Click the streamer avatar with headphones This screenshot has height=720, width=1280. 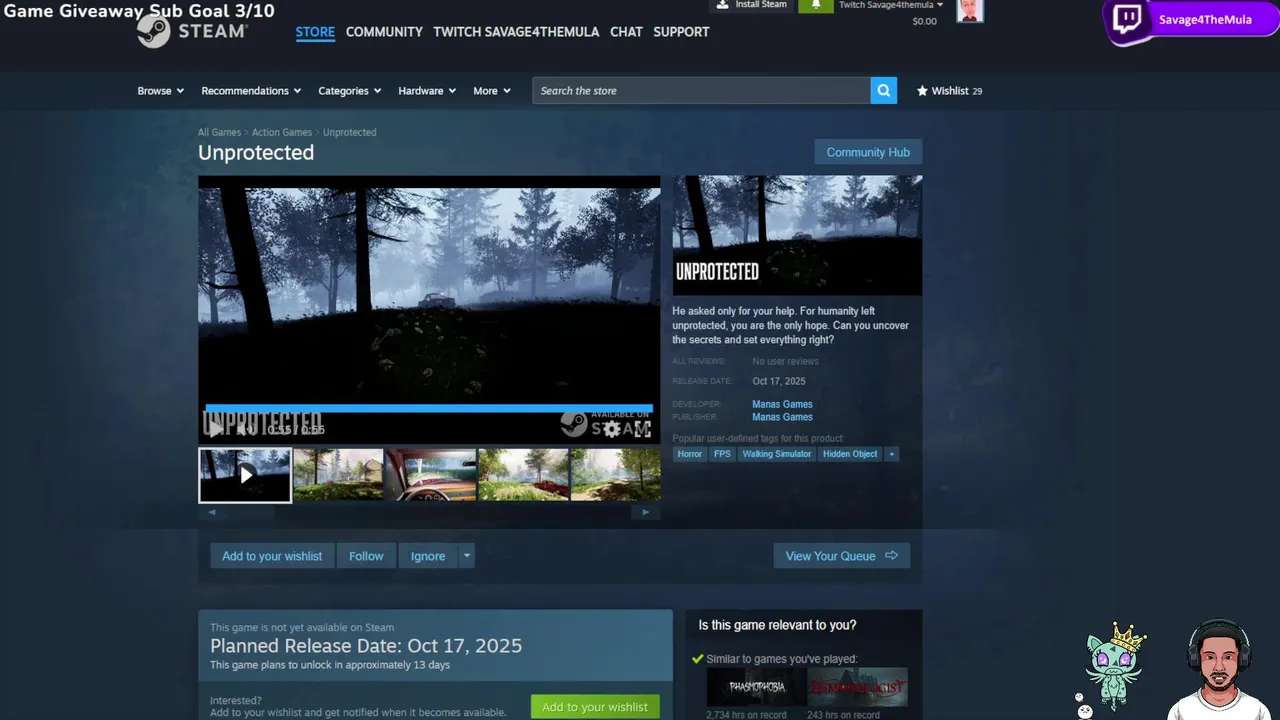(1219, 668)
